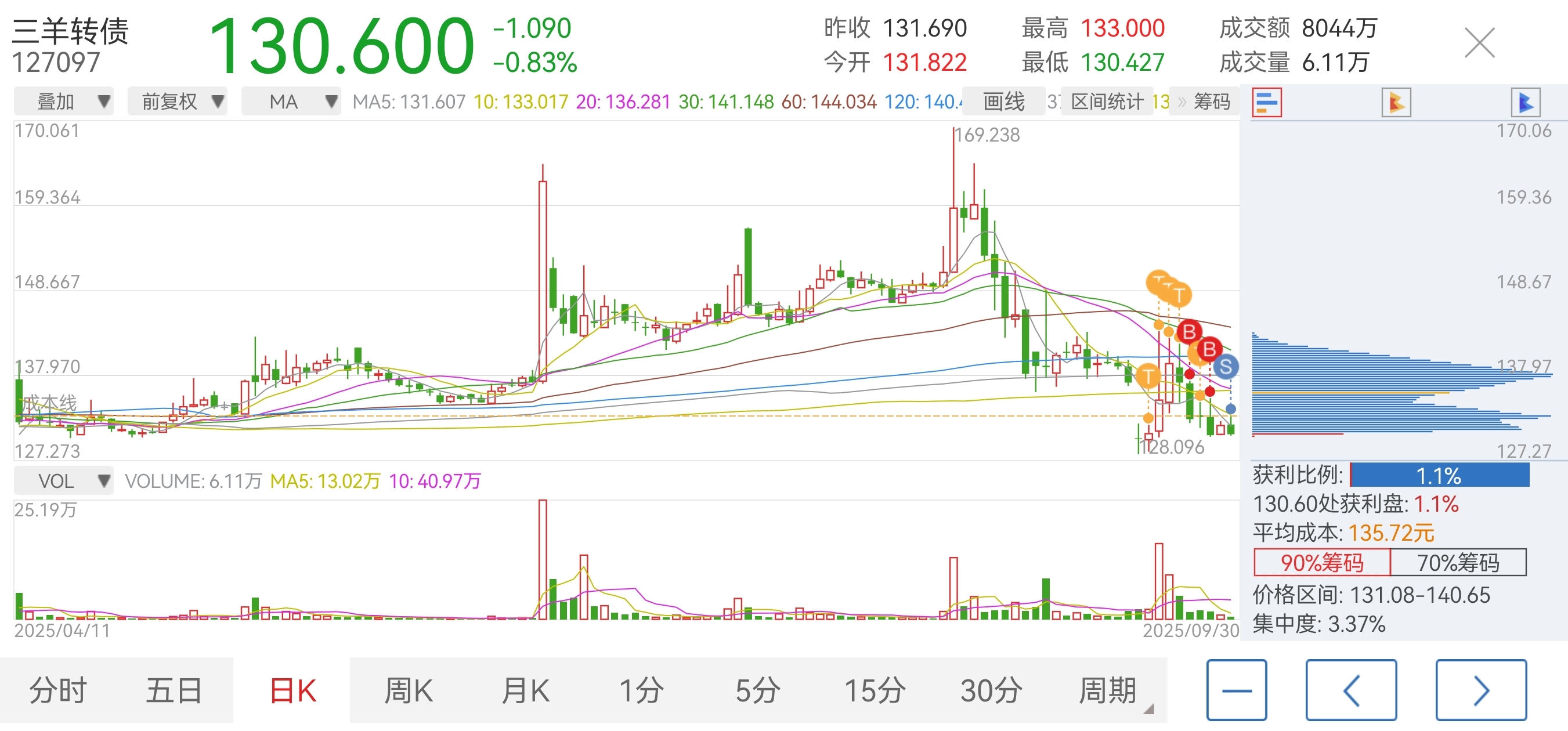Viewport: 1568px width, 731px height.
Task: Open the MA indicator dropdown
Action: 291,101
